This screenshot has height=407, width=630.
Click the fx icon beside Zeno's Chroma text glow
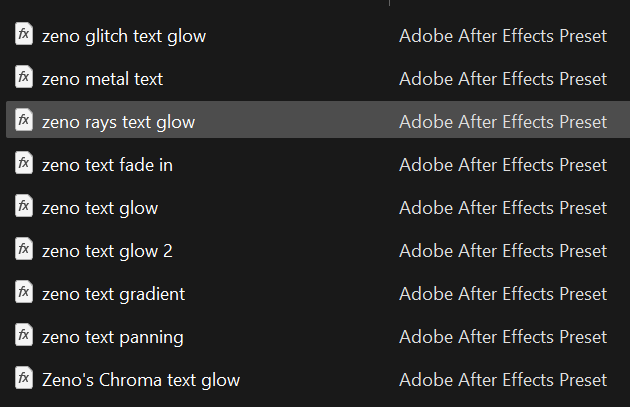point(24,379)
